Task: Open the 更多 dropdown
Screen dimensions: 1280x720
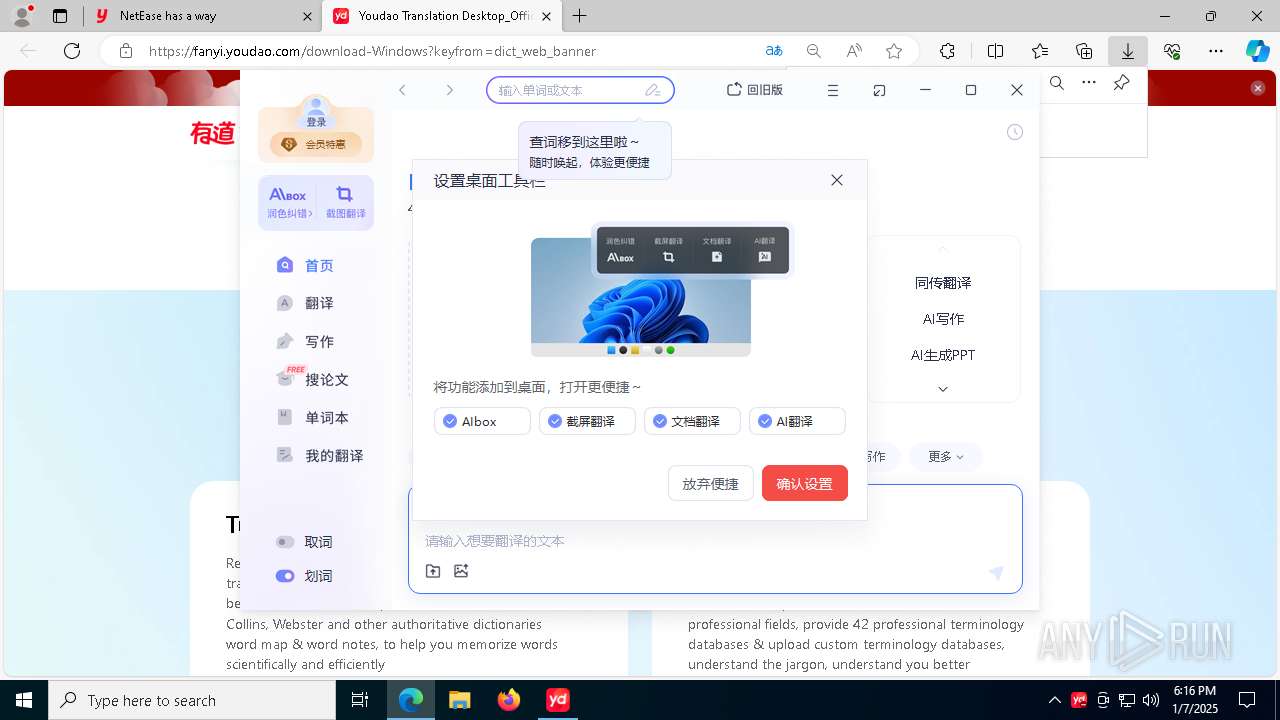Action: click(x=945, y=457)
